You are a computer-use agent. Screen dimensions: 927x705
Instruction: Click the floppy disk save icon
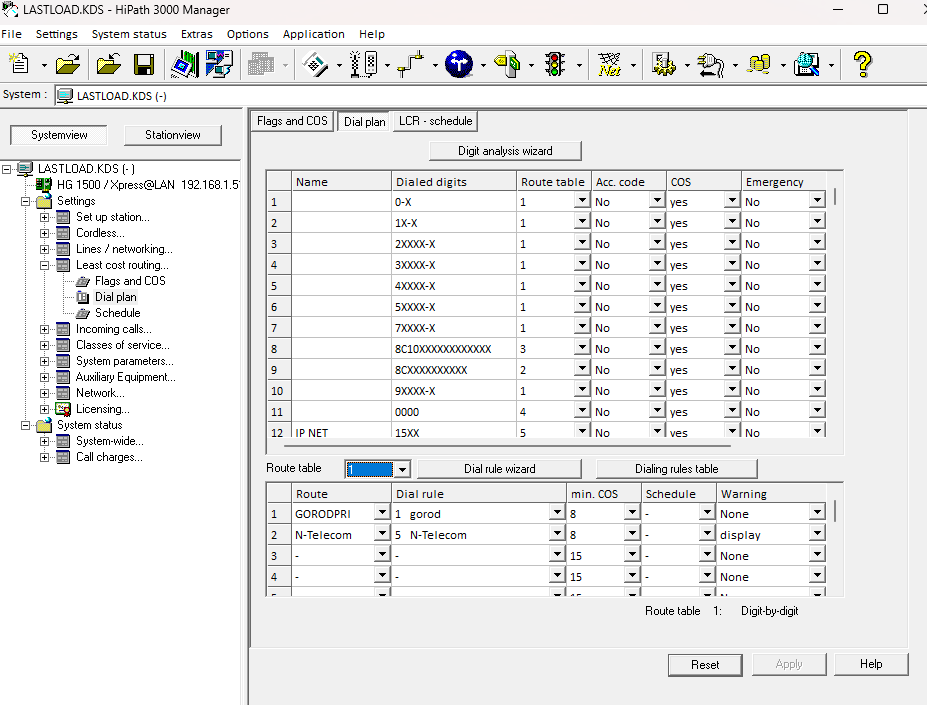pyautogui.click(x=144, y=65)
